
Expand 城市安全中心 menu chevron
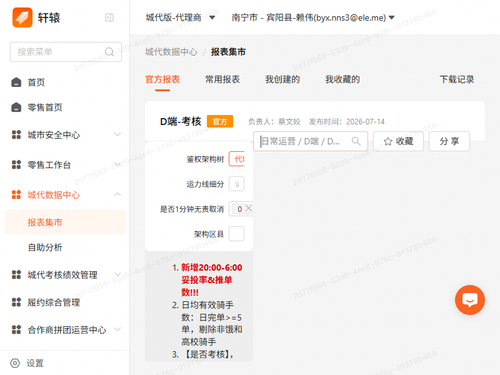pos(117,134)
